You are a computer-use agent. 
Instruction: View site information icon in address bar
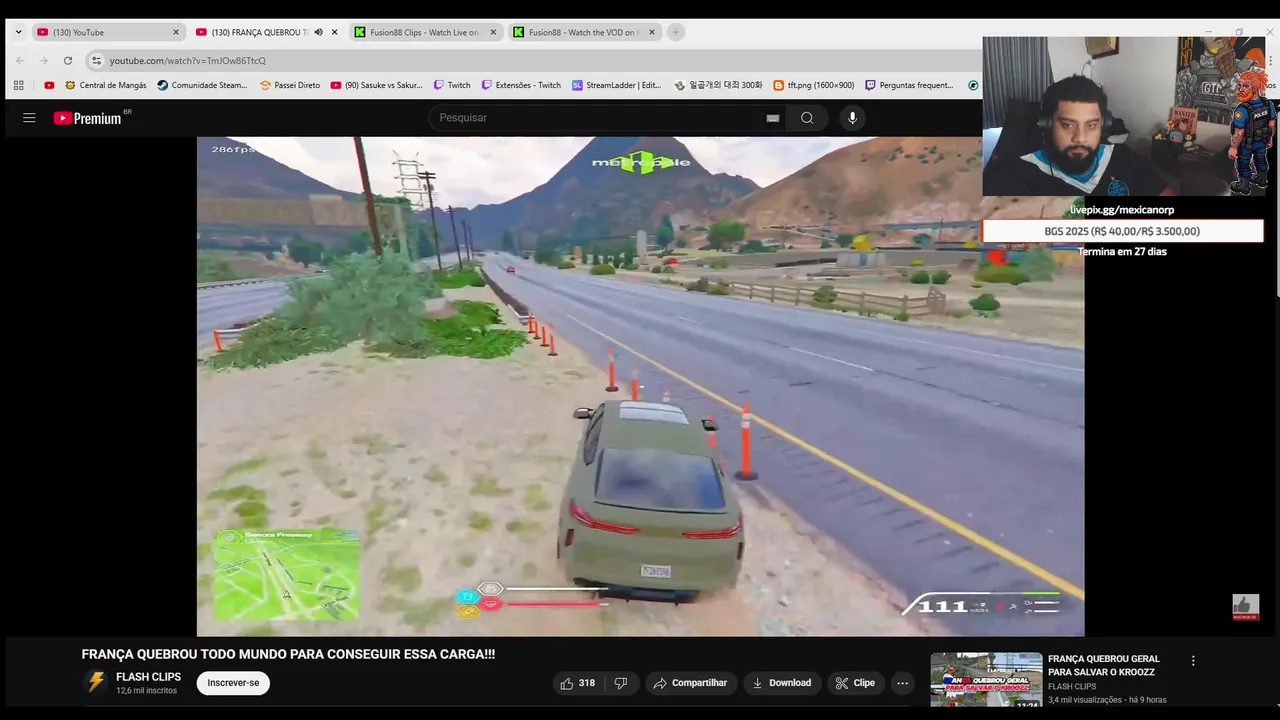point(96,60)
